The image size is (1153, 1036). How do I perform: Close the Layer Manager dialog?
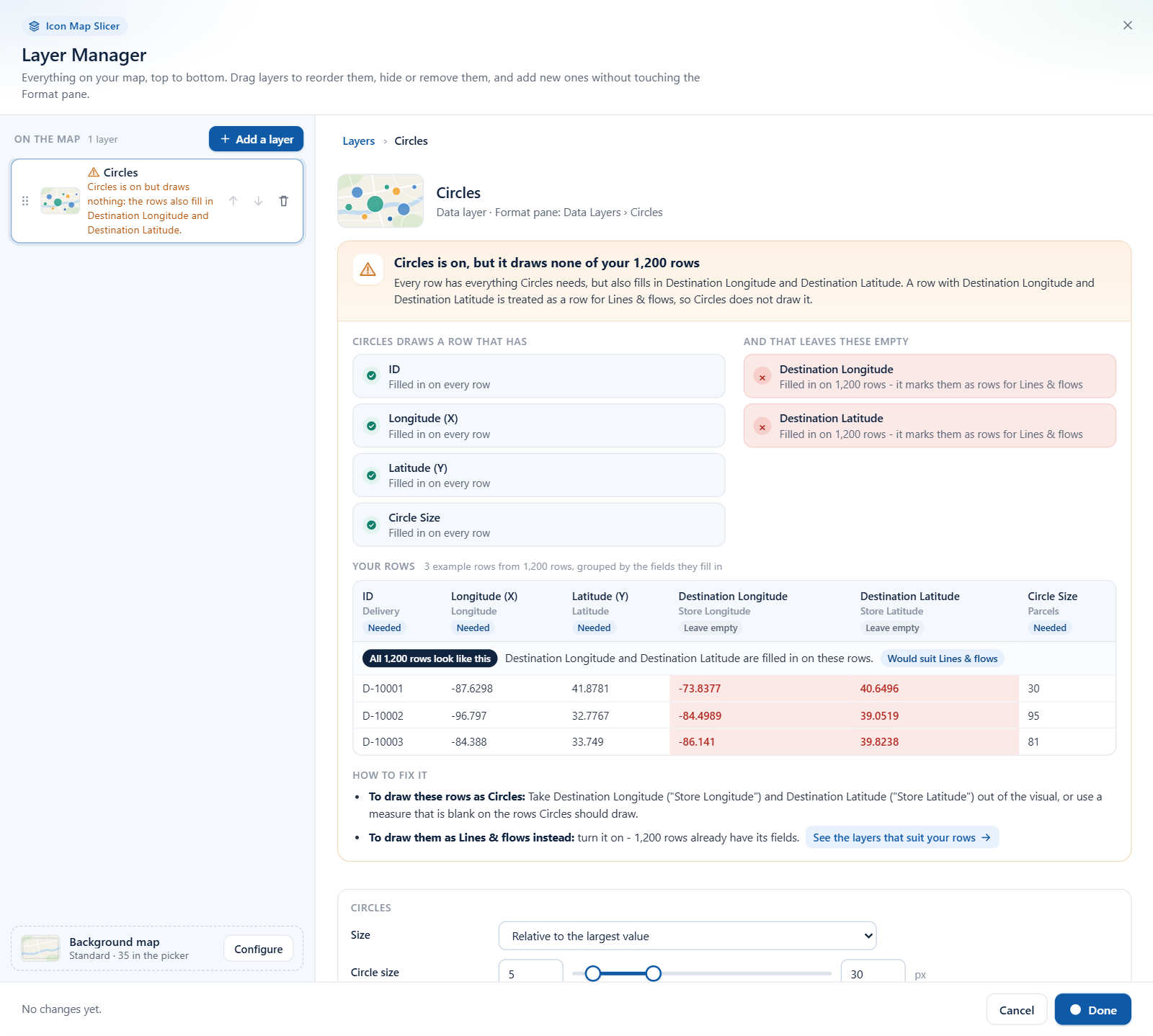1128,25
